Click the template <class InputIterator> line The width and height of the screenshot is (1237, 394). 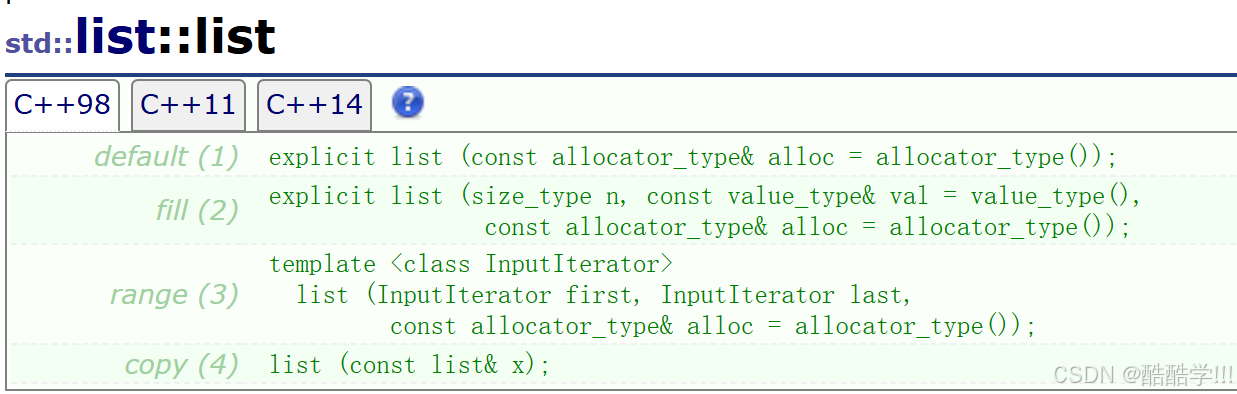[x=471, y=265]
